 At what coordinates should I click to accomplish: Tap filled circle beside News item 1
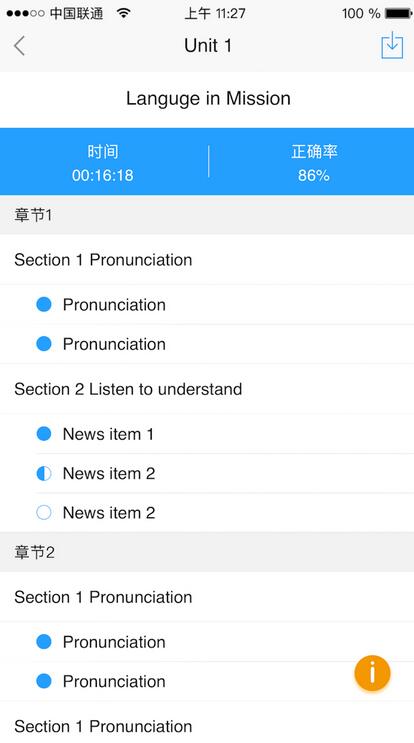click(x=44, y=434)
